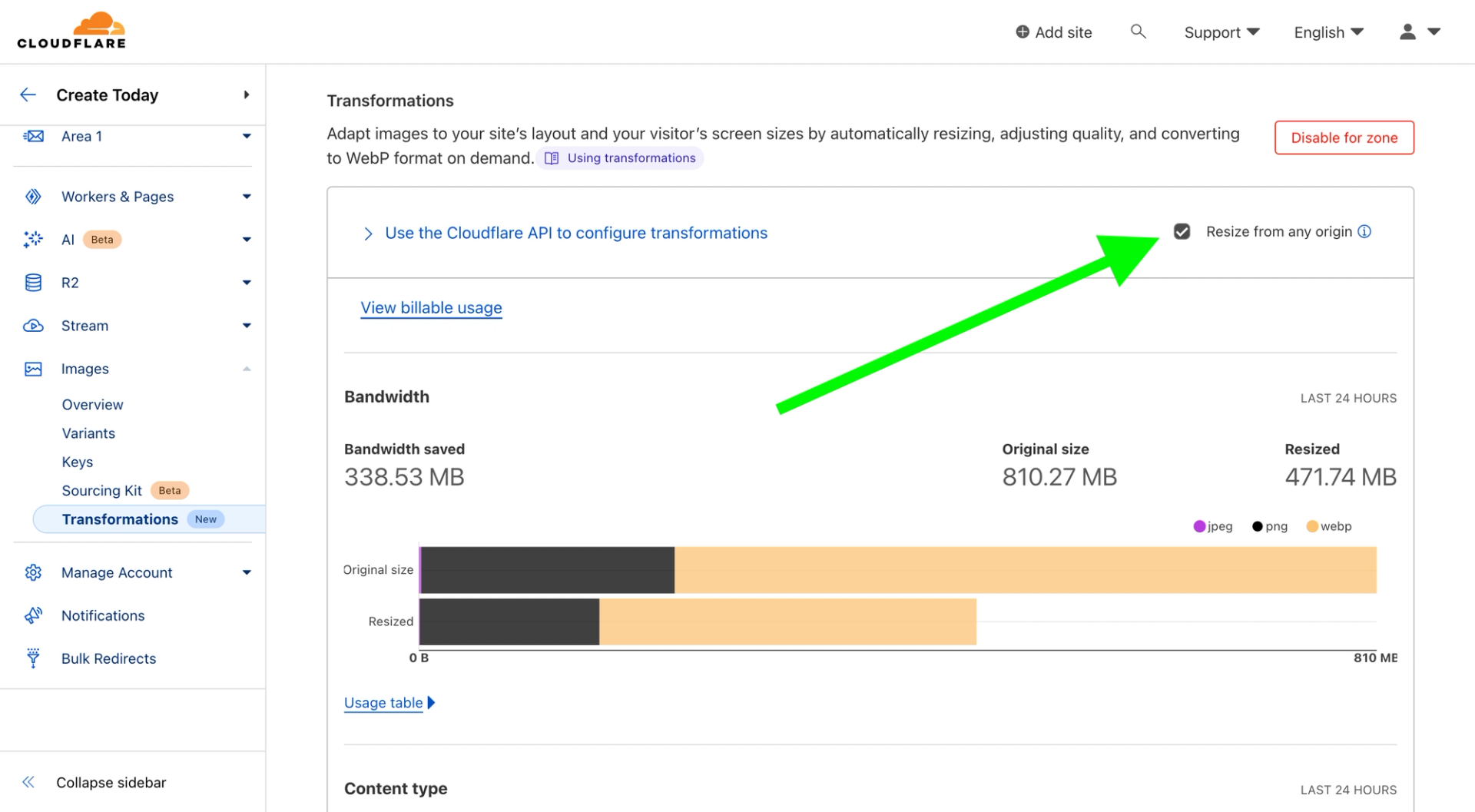Viewport: 1475px width, 812px height.
Task: Expand the Workers & Pages section arrow
Action: click(247, 197)
